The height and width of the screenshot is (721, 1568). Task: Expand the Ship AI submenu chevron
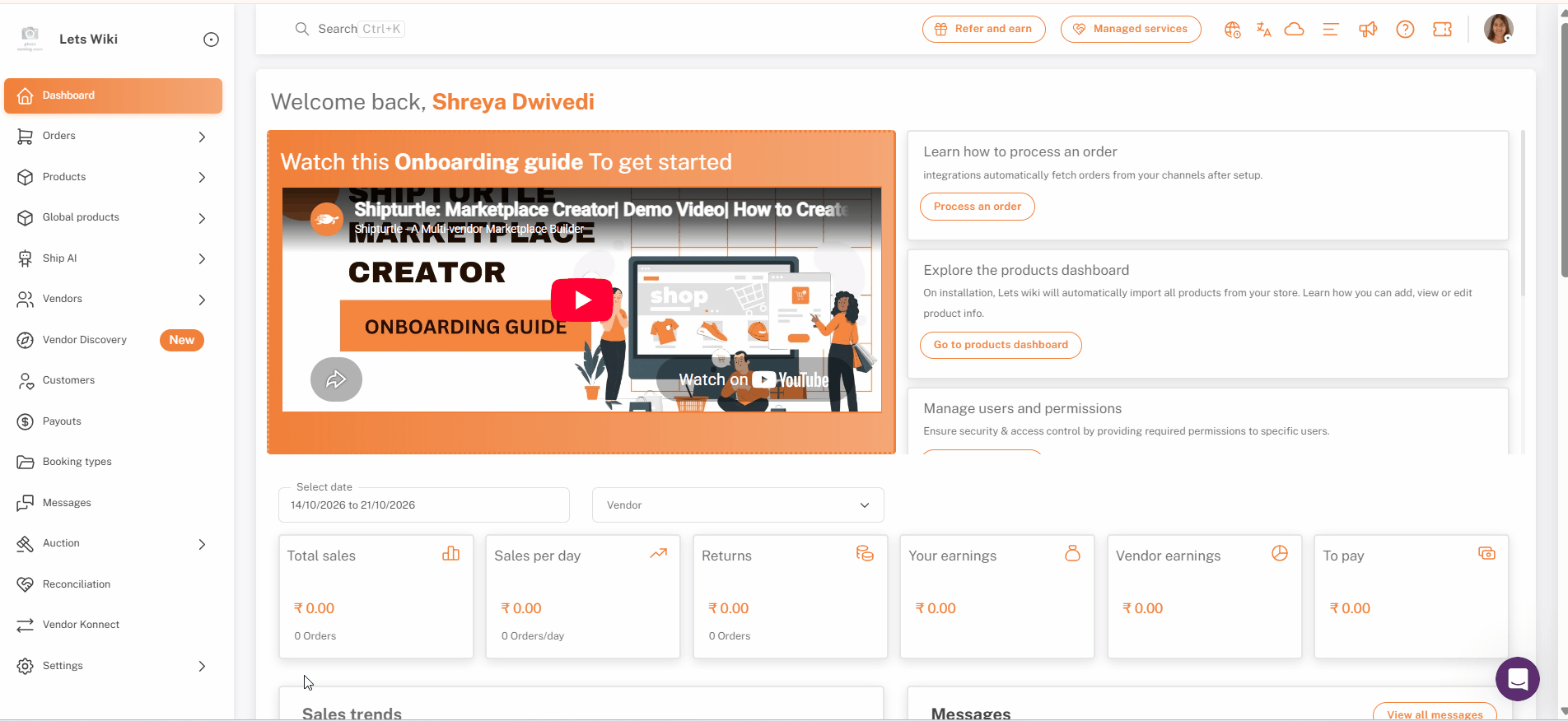point(202,258)
